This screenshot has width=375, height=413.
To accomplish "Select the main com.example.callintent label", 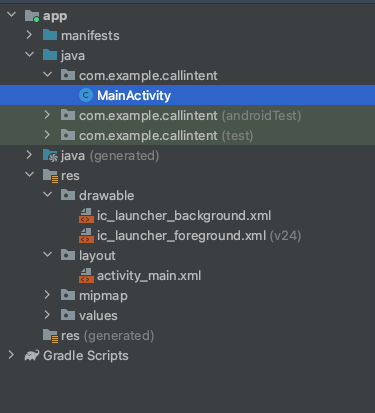I will [x=148, y=76].
